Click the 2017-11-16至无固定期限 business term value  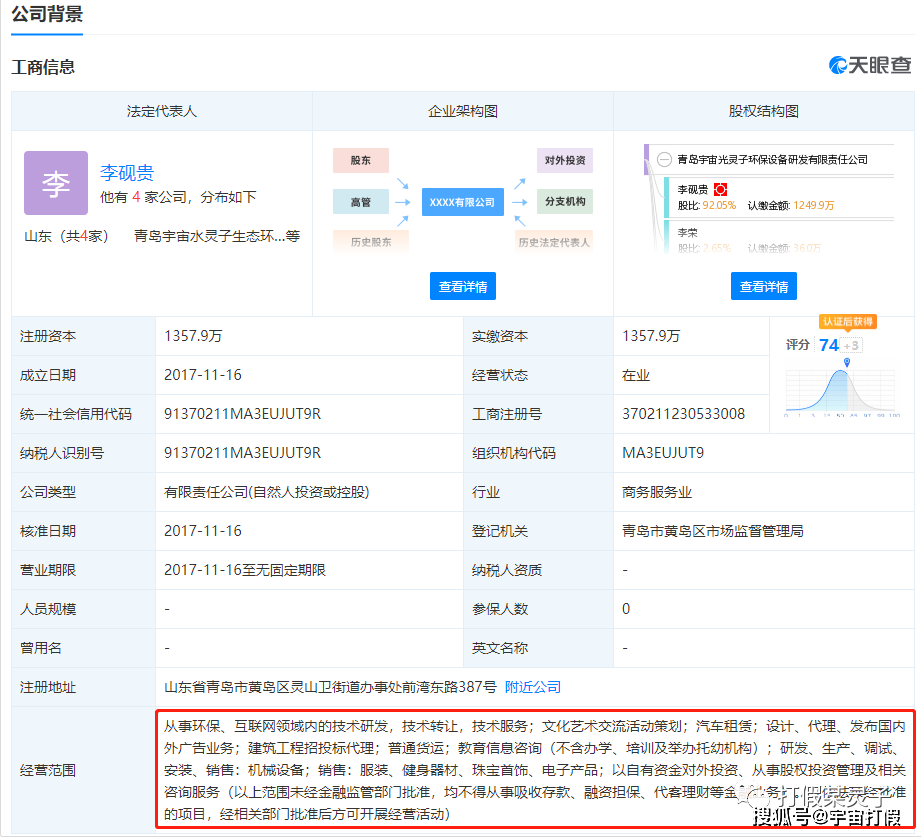[245, 570]
